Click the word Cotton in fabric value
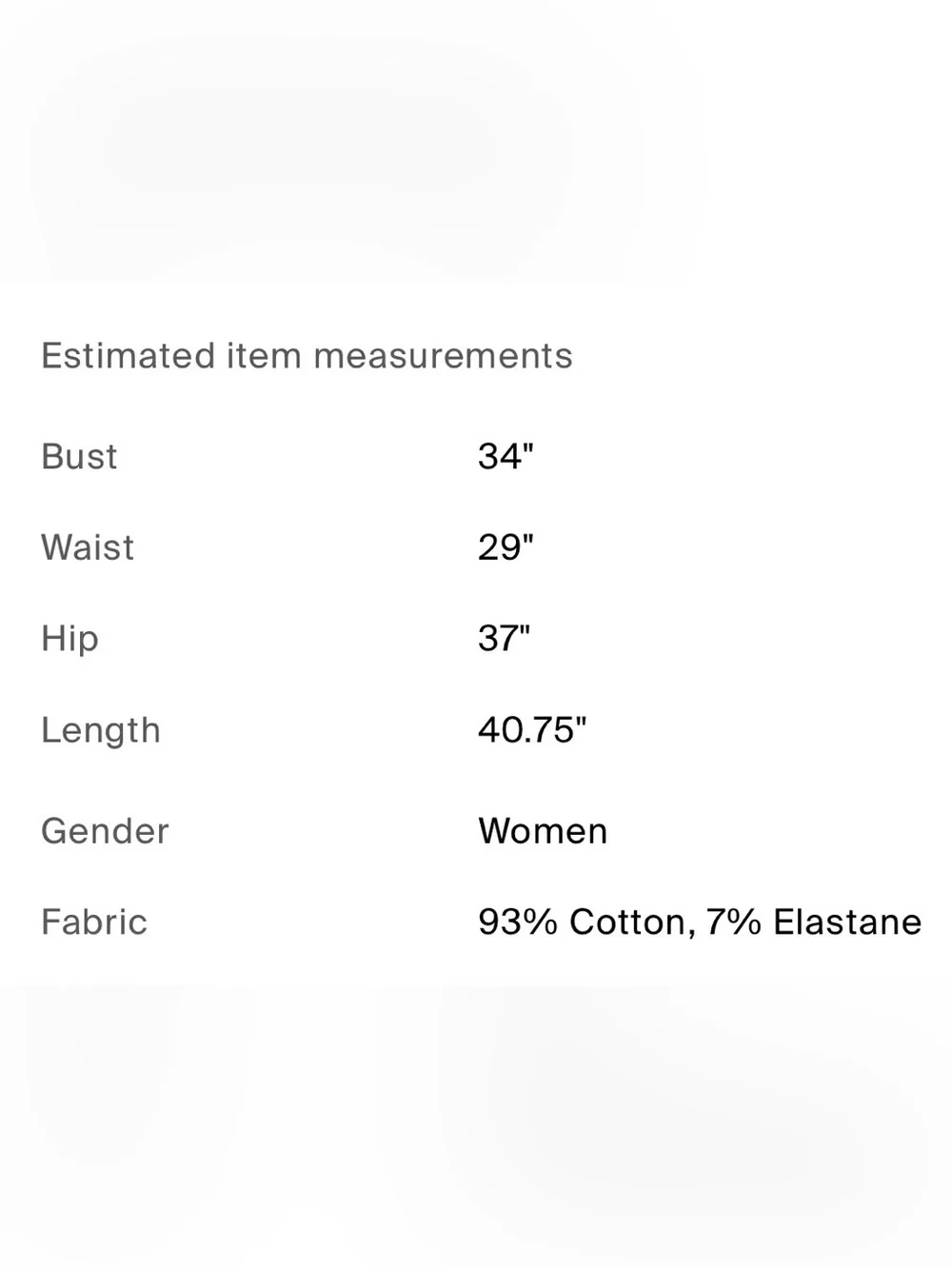Viewport: 952px width, 1269px height. pyautogui.click(x=627, y=922)
